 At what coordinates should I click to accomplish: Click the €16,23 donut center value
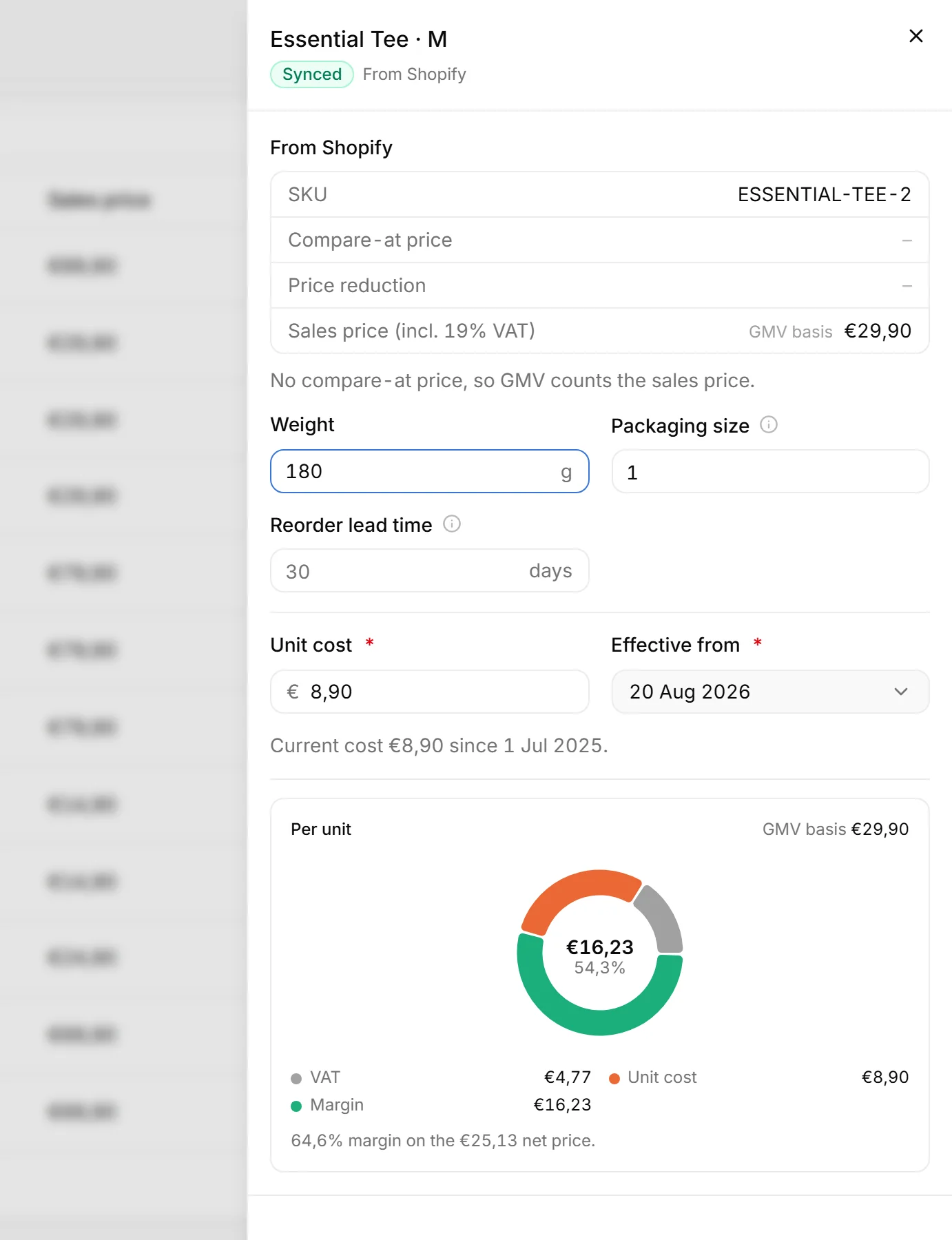coord(600,947)
